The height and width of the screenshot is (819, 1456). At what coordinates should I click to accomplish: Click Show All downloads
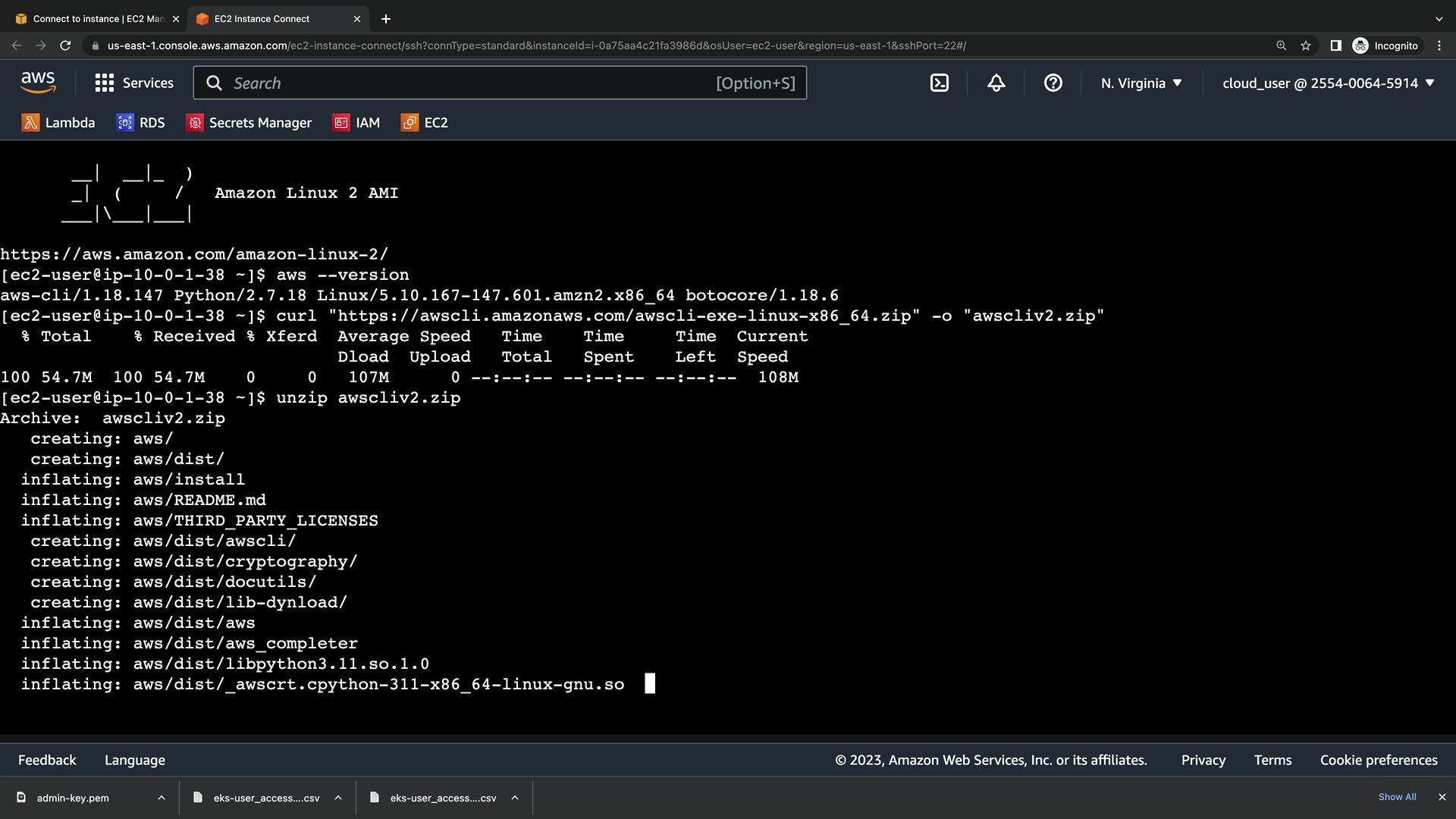point(1397,797)
